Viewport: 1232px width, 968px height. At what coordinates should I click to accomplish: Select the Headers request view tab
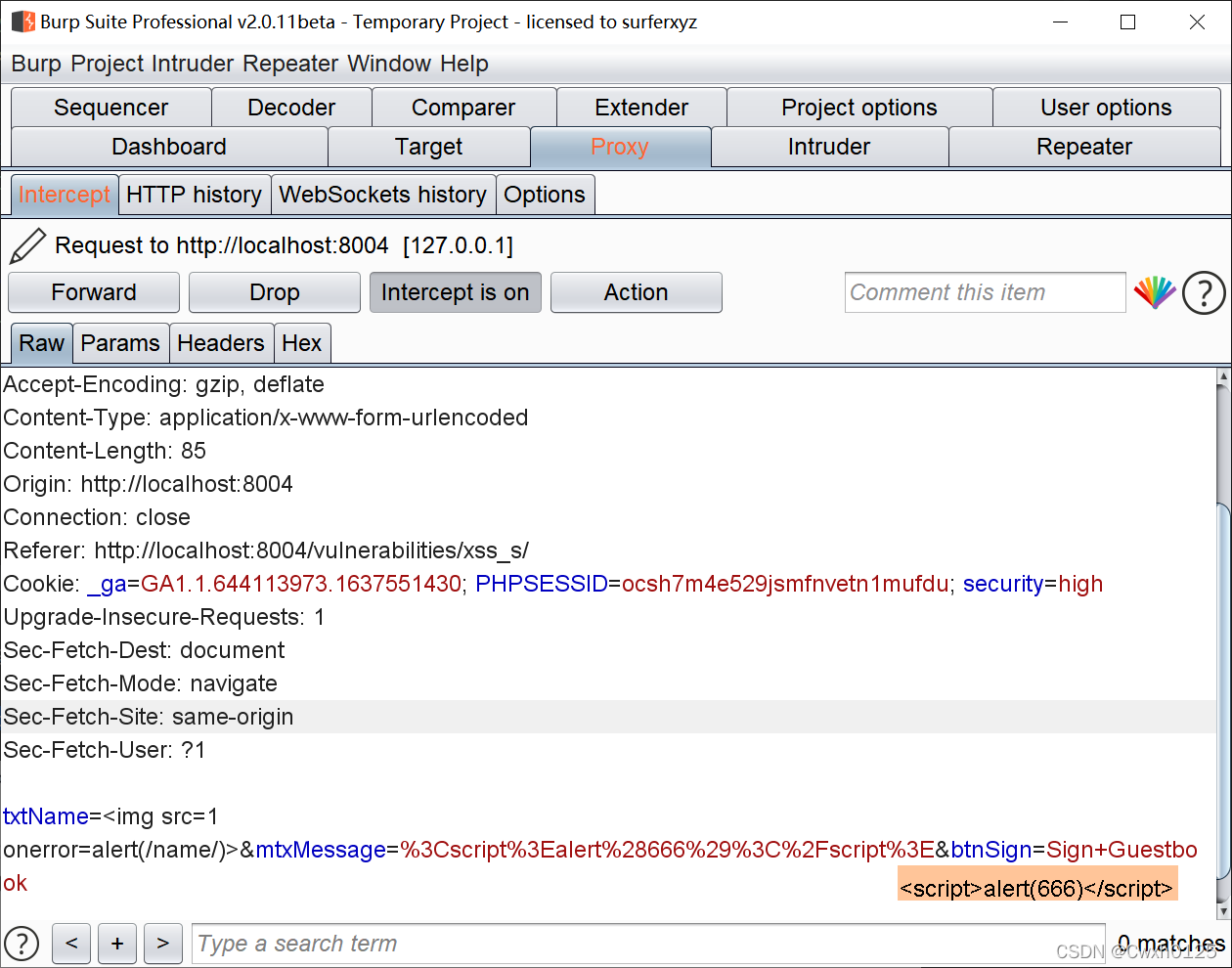point(221,343)
